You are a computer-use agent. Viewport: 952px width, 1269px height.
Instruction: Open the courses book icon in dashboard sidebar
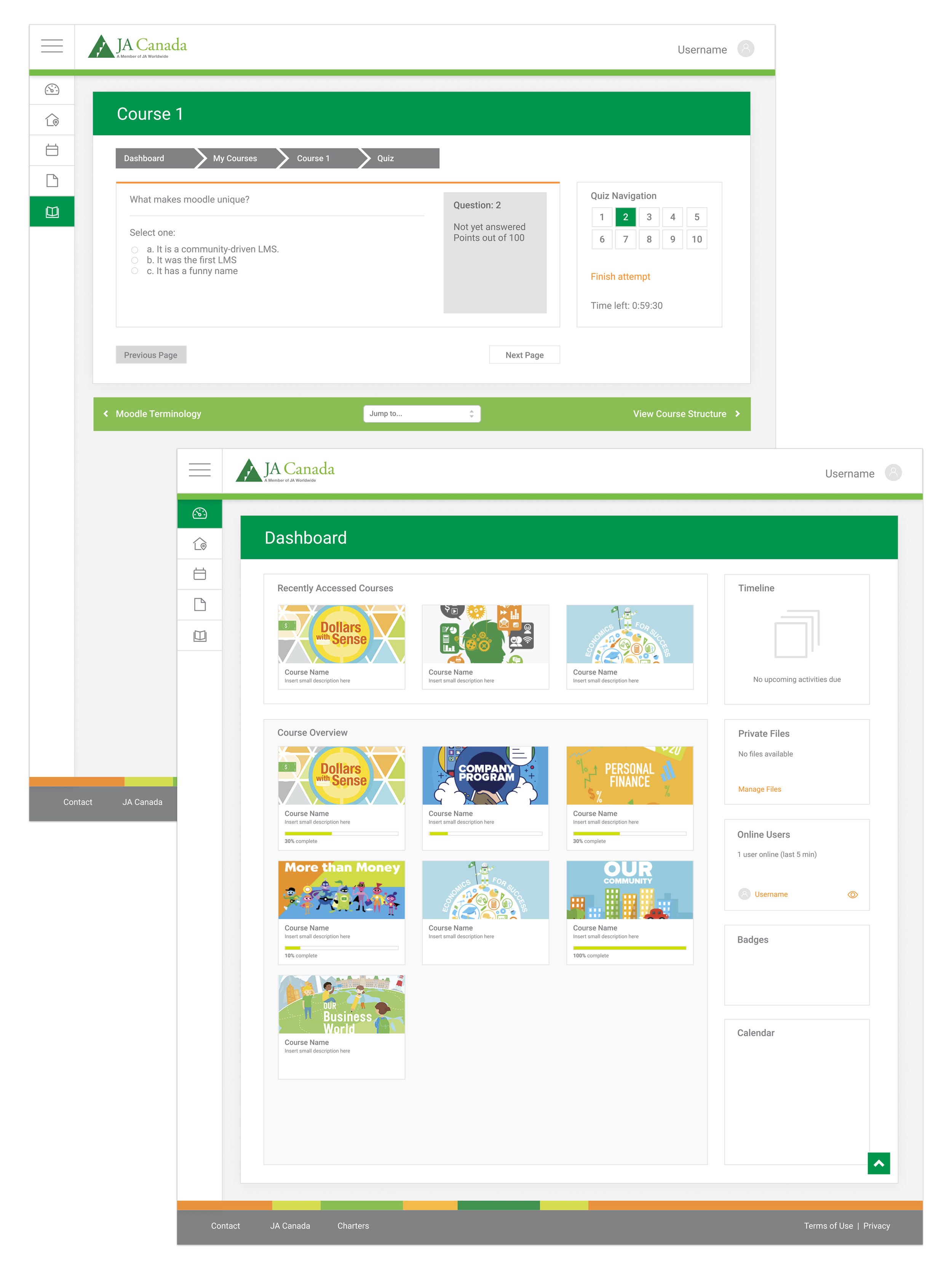tap(200, 636)
